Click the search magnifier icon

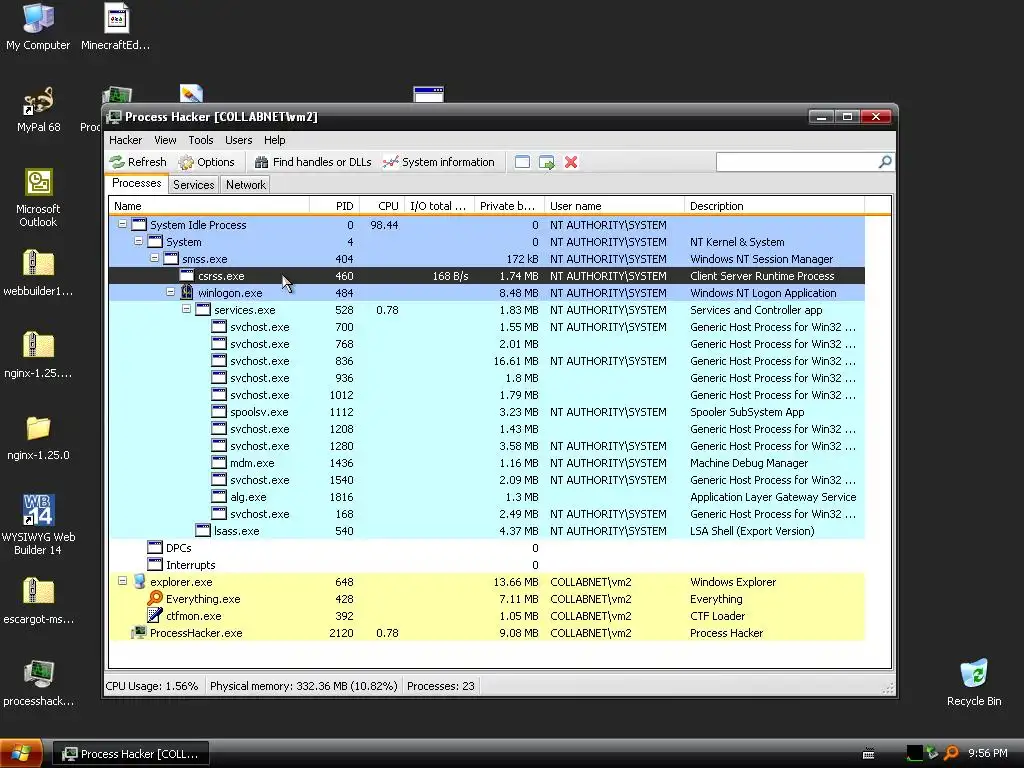coord(885,161)
